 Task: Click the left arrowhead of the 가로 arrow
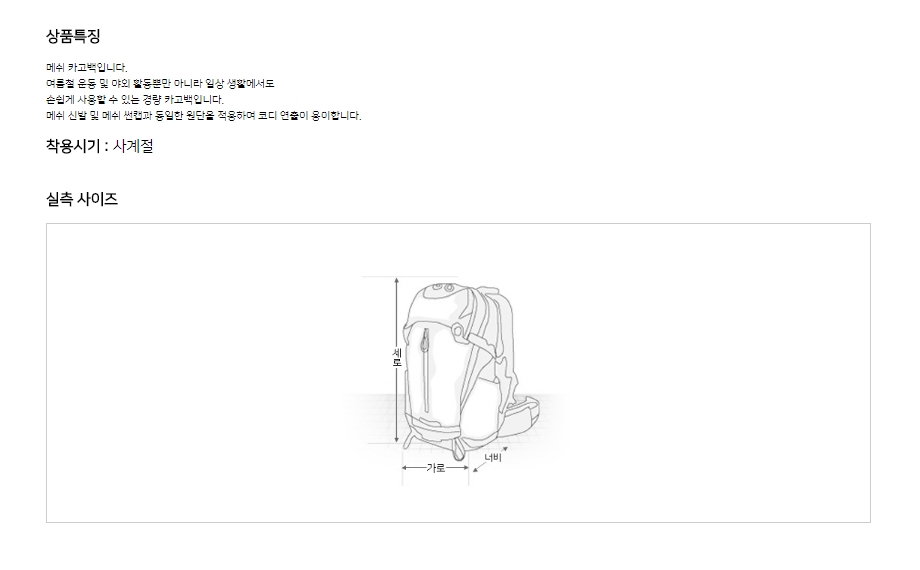coord(406,468)
